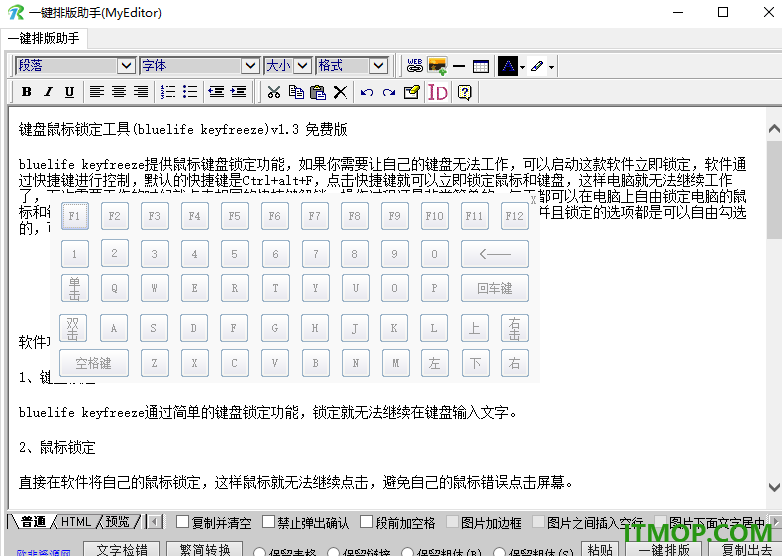Open the help question mark icon
The image size is (782, 556).
coord(464,92)
